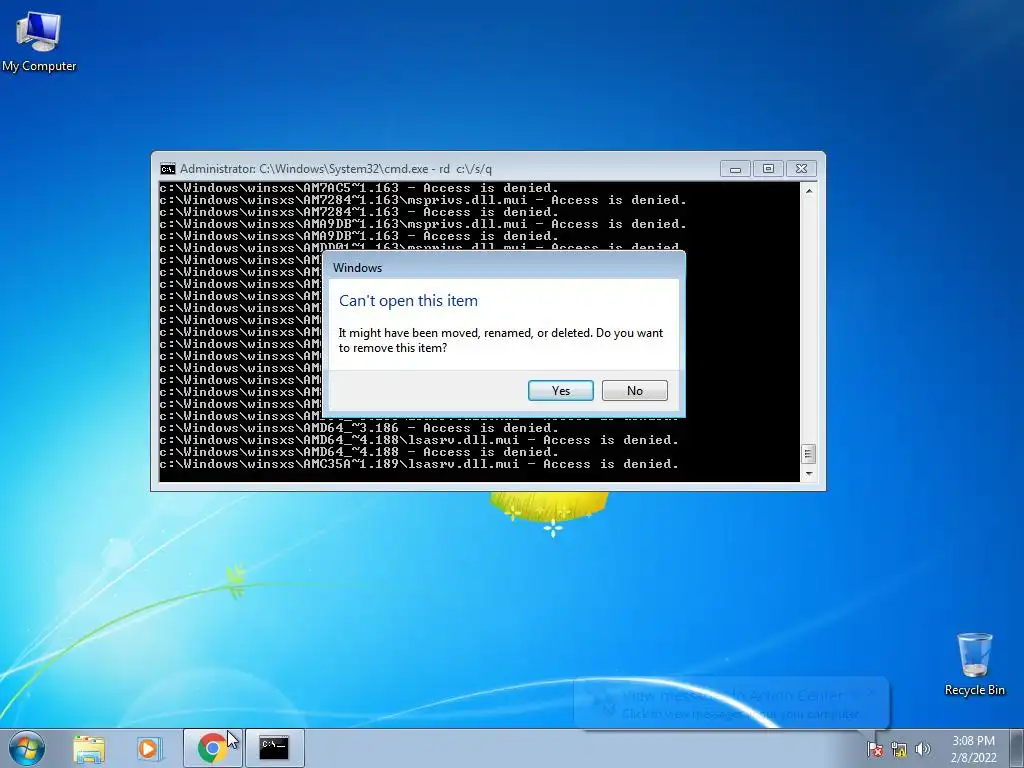This screenshot has width=1024, height=768.
Task: Minimize the cmd.exe window
Action: pyautogui.click(x=735, y=169)
